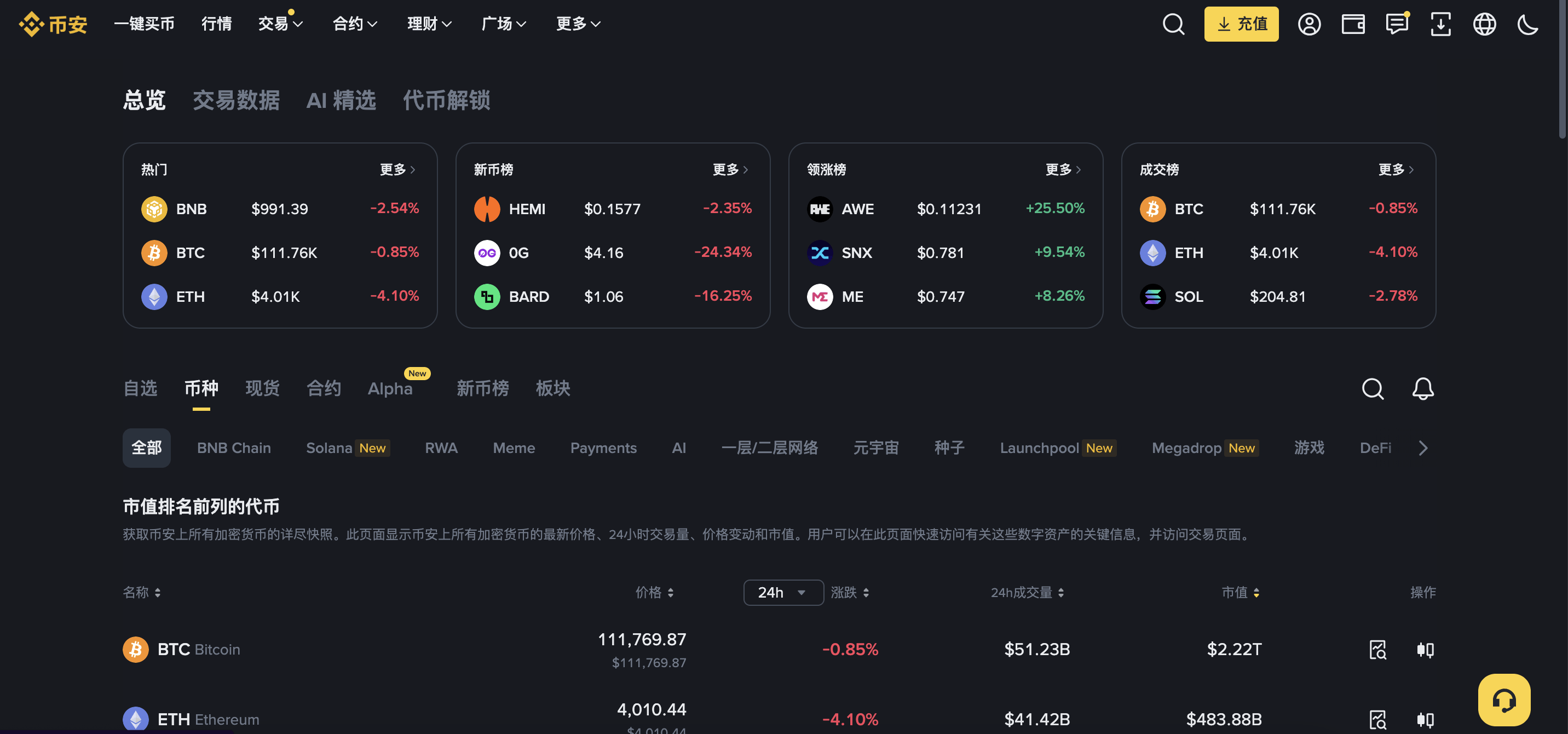Open the wallet icon in the header
1568x734 pixels.
(1352, 24)
